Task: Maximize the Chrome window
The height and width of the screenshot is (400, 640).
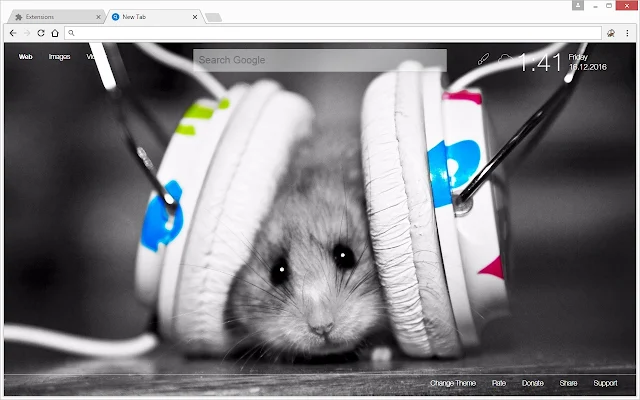Action: tap(609, 6)
